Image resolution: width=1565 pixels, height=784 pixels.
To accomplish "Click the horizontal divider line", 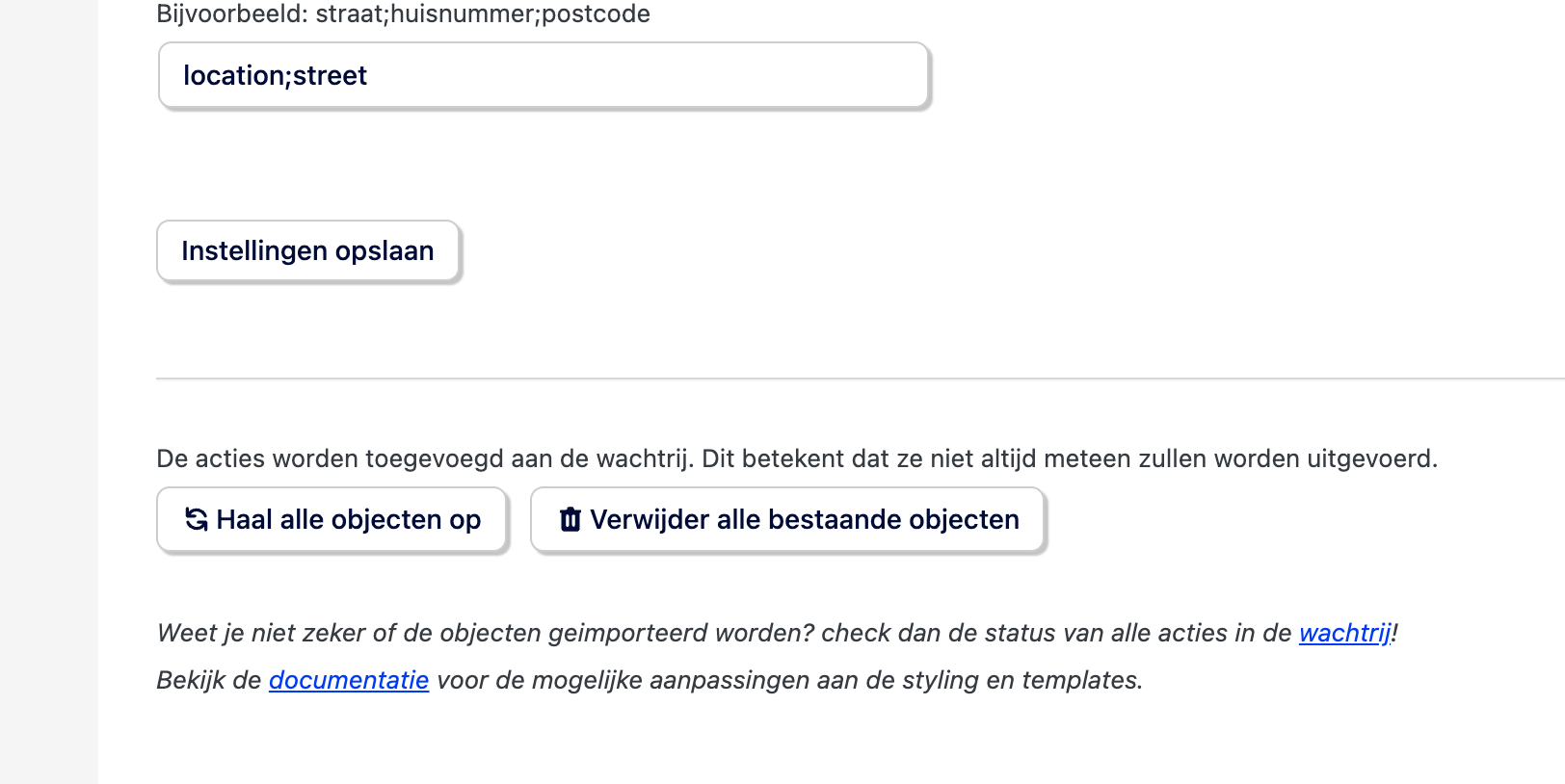I will (x=858, y=379).
